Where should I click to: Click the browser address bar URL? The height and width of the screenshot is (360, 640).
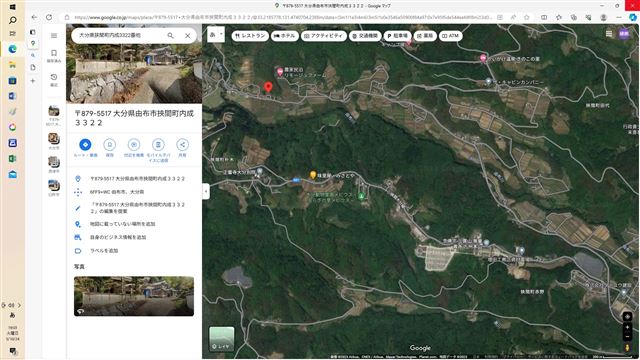click(283, 18)
